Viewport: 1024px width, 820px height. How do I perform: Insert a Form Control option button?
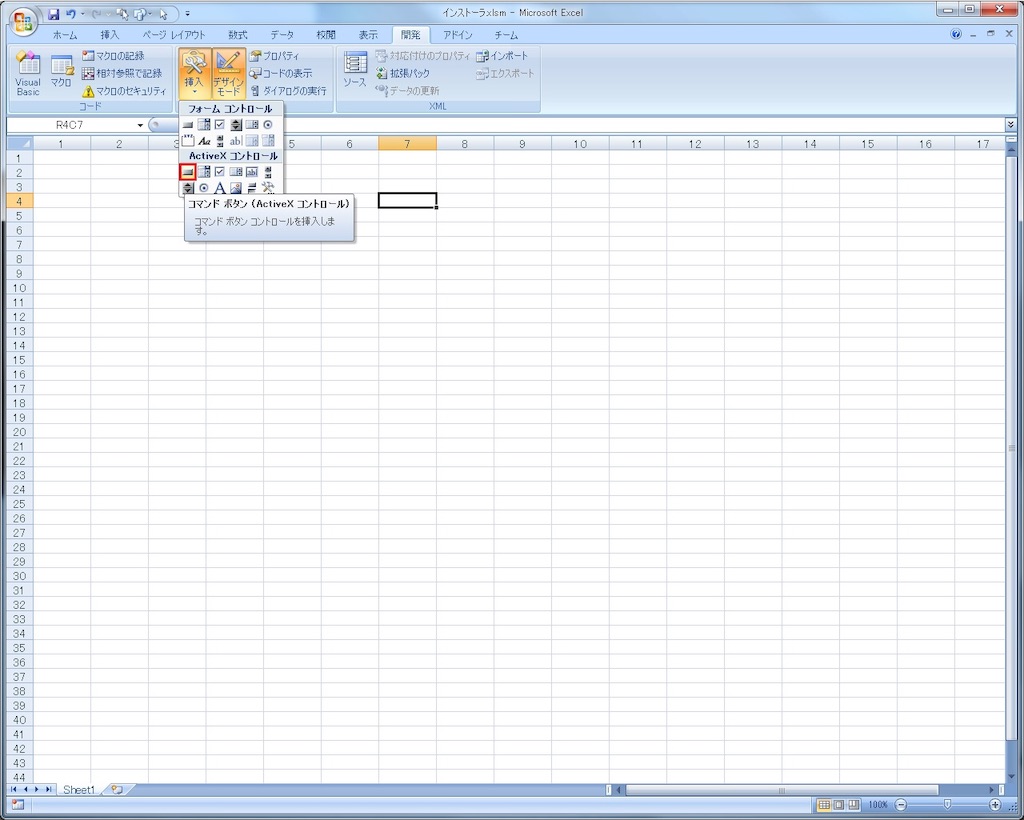click(x=268, y=125)
